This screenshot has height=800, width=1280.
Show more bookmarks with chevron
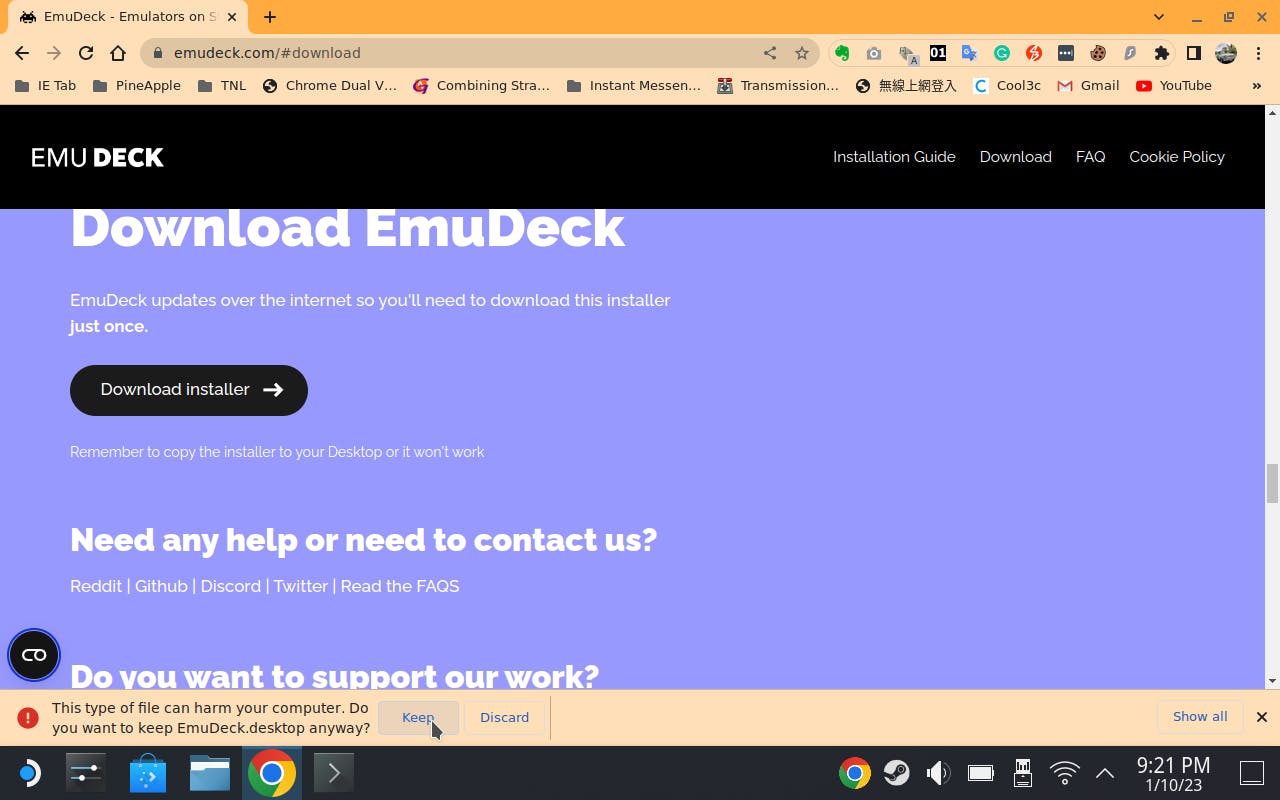click(x=1257, y=86)
